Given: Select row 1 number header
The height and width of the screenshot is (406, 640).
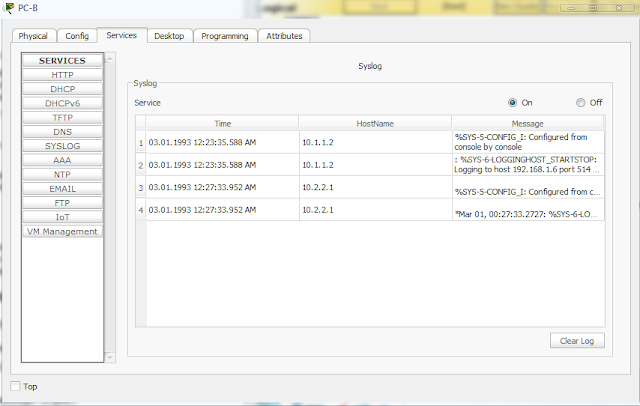Looking at the screenshot, I should pyautogui.click(x=141, y=142).
